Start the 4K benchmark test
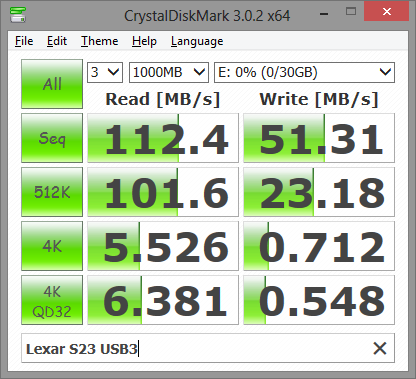Viewport: 416px width, 379px height. tap(52, 246)
